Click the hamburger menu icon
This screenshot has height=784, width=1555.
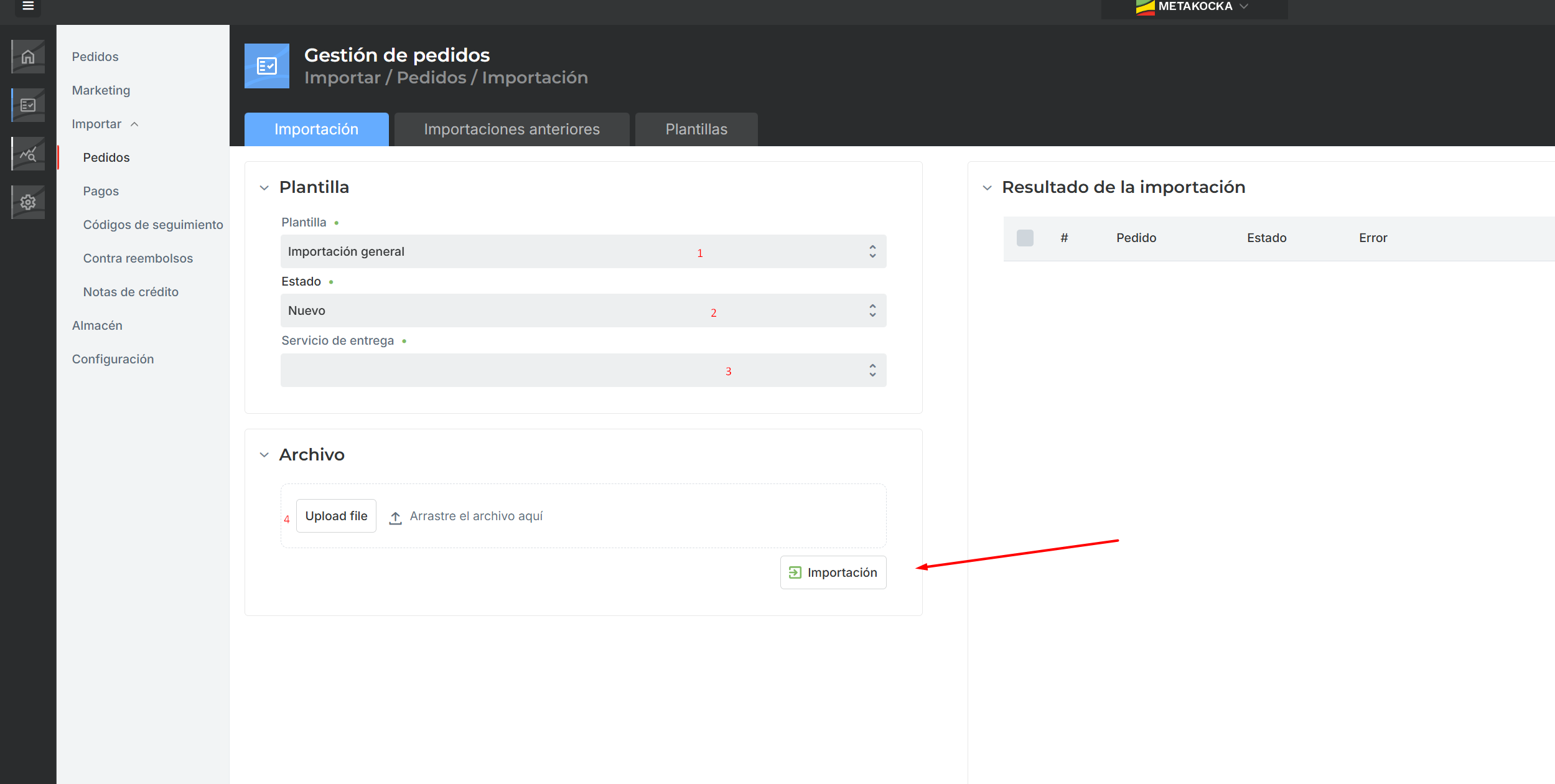point(28,6)
